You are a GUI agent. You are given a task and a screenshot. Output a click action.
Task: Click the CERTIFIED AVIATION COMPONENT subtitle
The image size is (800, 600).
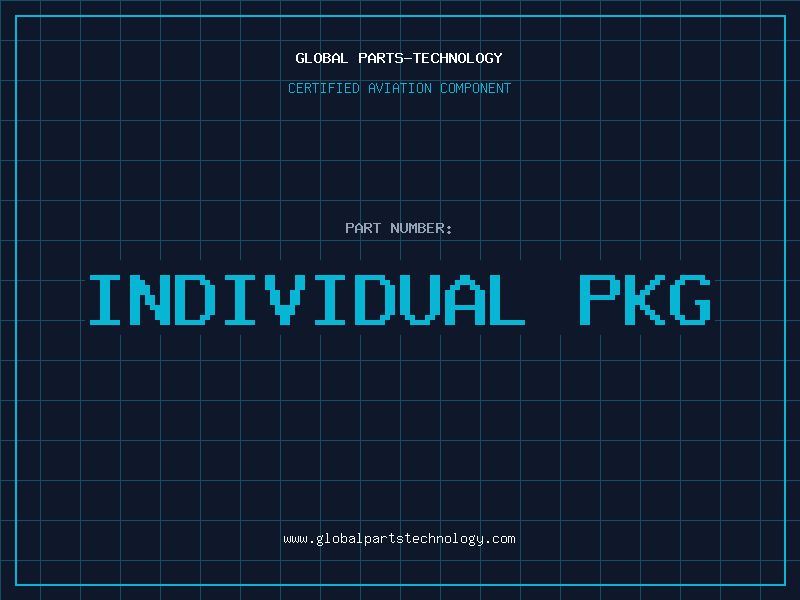pos(399,88)
